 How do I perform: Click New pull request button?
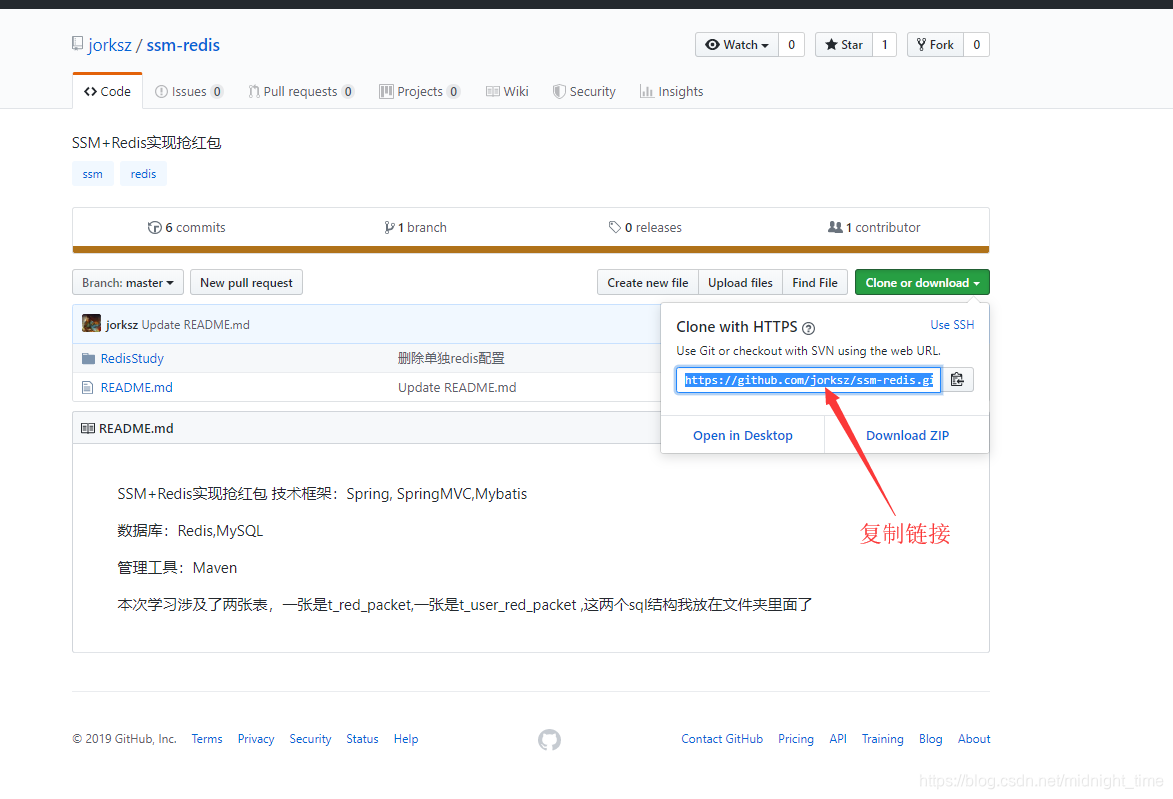click(x=246, y=283)
